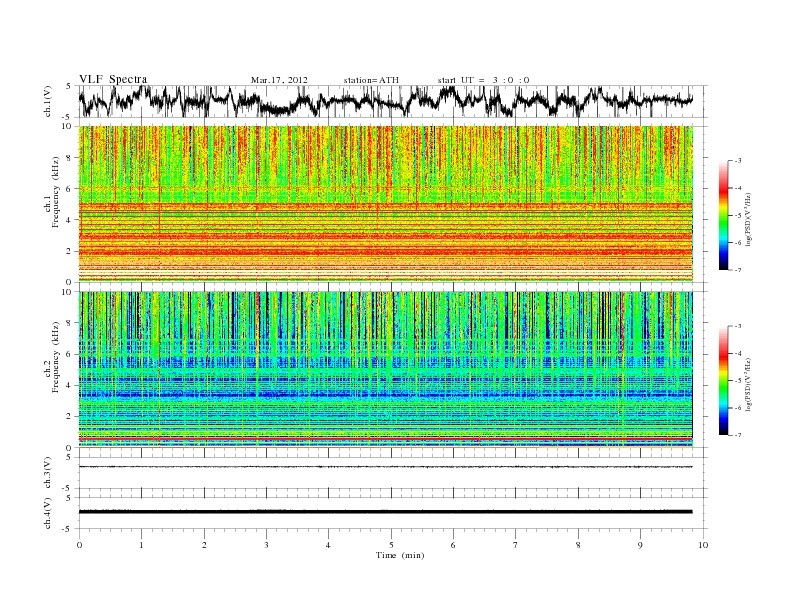Click the time axis tick label "2"
Image resolution: width=792 pixels, height=612 pixels.
pyautogui.click(x=204, y=545)
